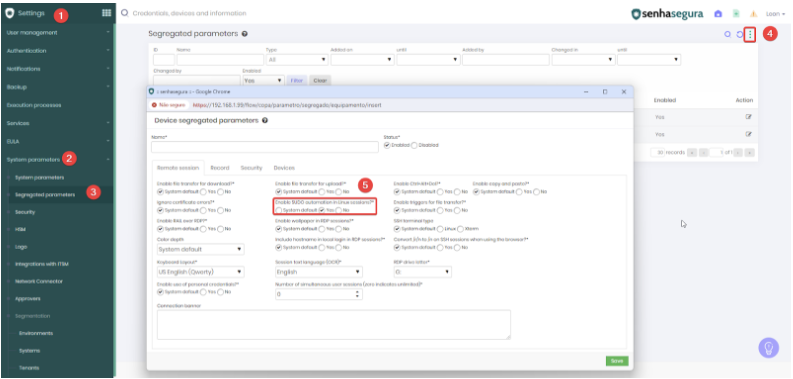The image size is (793, 379).
Task: Open the Color depth dropdown
Action: tap(201, 249)
